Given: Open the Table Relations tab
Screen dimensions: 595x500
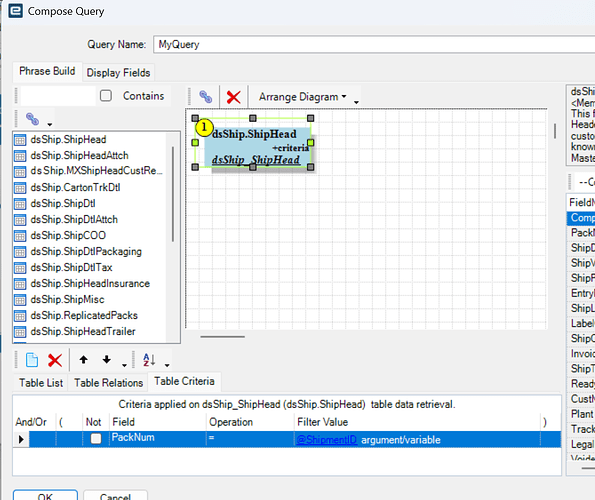Looking at the screenshot, I should pyautogui.click(x=109, y=383).
